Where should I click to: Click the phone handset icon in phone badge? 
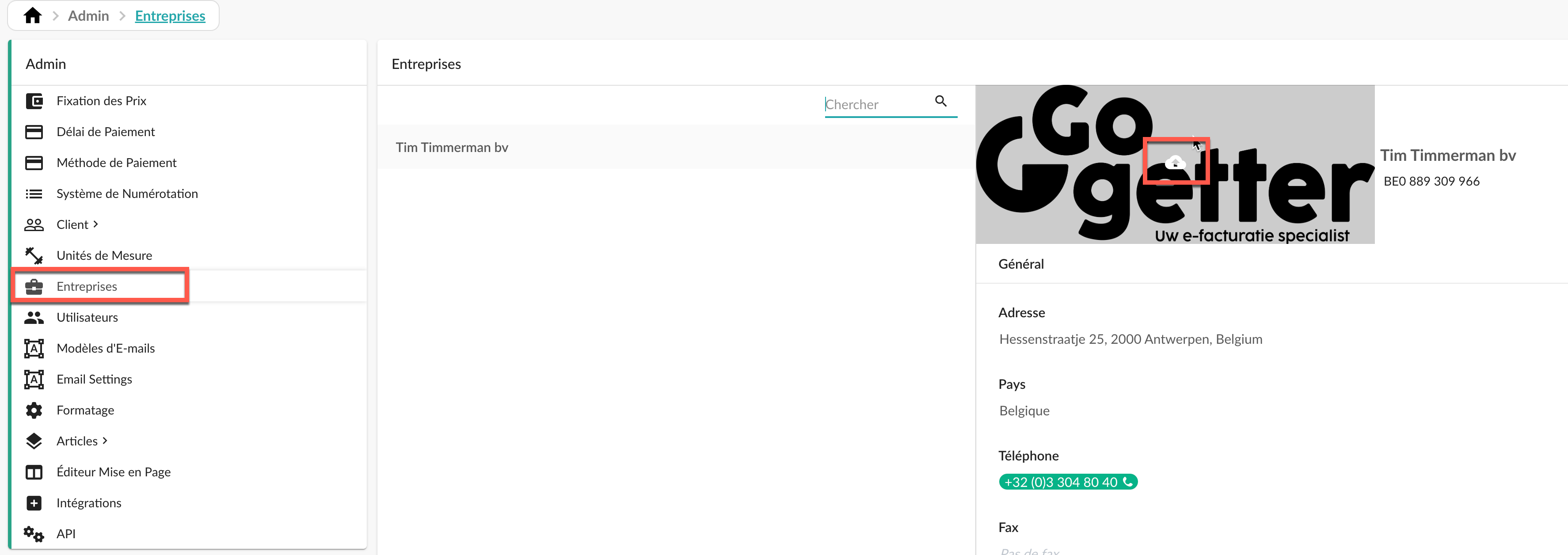click(x=1128, y=482)
